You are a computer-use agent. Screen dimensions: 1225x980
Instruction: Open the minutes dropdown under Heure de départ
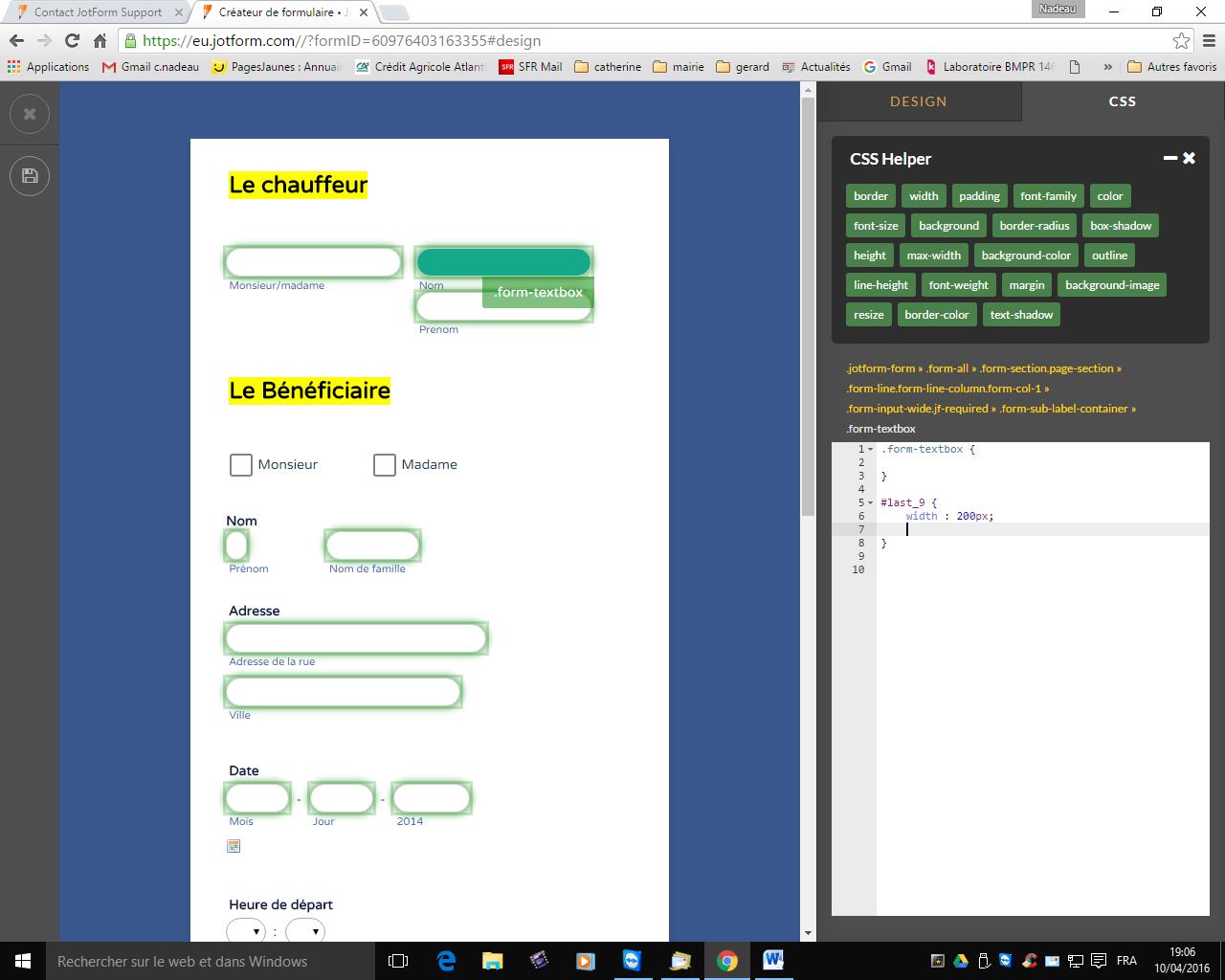pos(304,930)
